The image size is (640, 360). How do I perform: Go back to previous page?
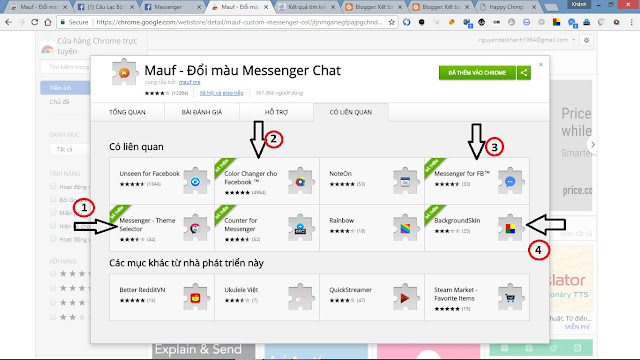(x=9, y=22)
